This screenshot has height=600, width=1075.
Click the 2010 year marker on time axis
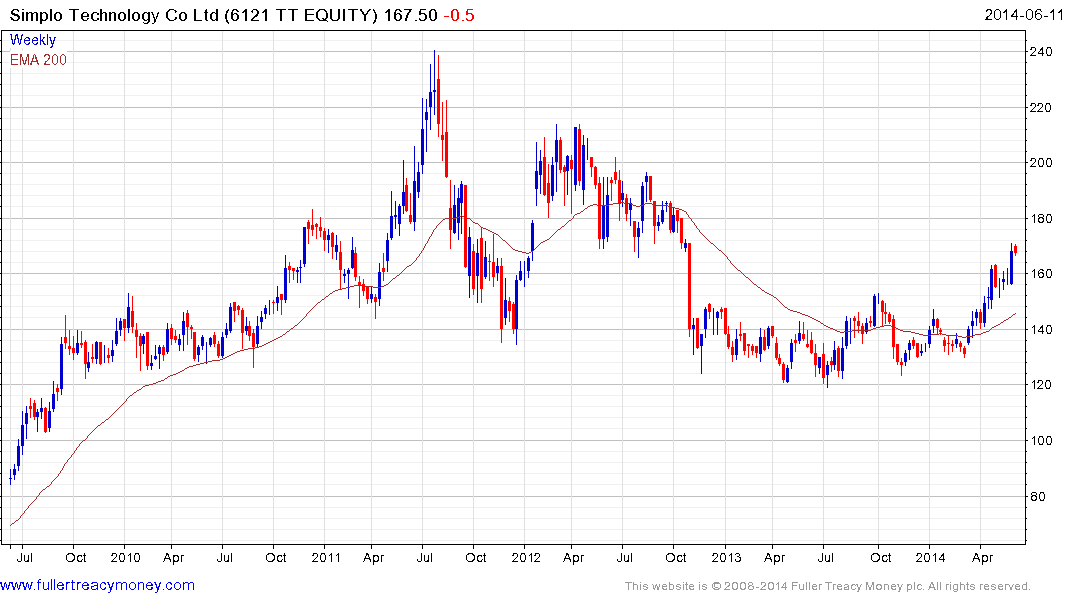click(125, 557)
